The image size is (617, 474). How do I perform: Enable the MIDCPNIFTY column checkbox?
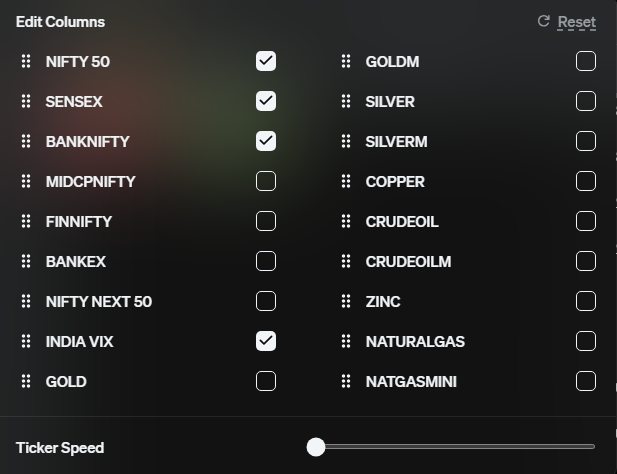266,181
